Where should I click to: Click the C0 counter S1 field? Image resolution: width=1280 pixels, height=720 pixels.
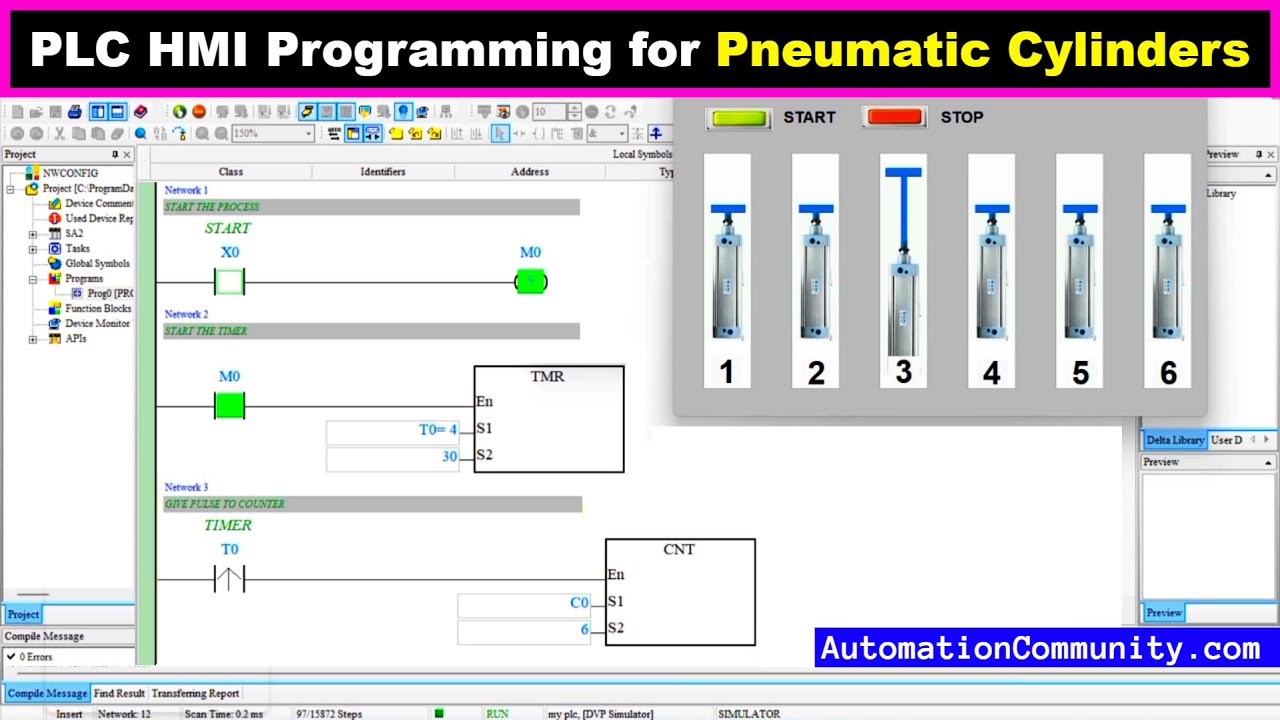[524, 604]
